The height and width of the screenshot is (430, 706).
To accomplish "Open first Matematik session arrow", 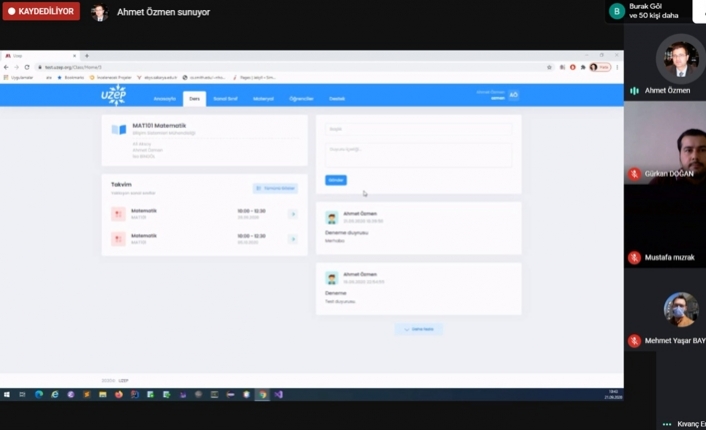I will 293,214.
